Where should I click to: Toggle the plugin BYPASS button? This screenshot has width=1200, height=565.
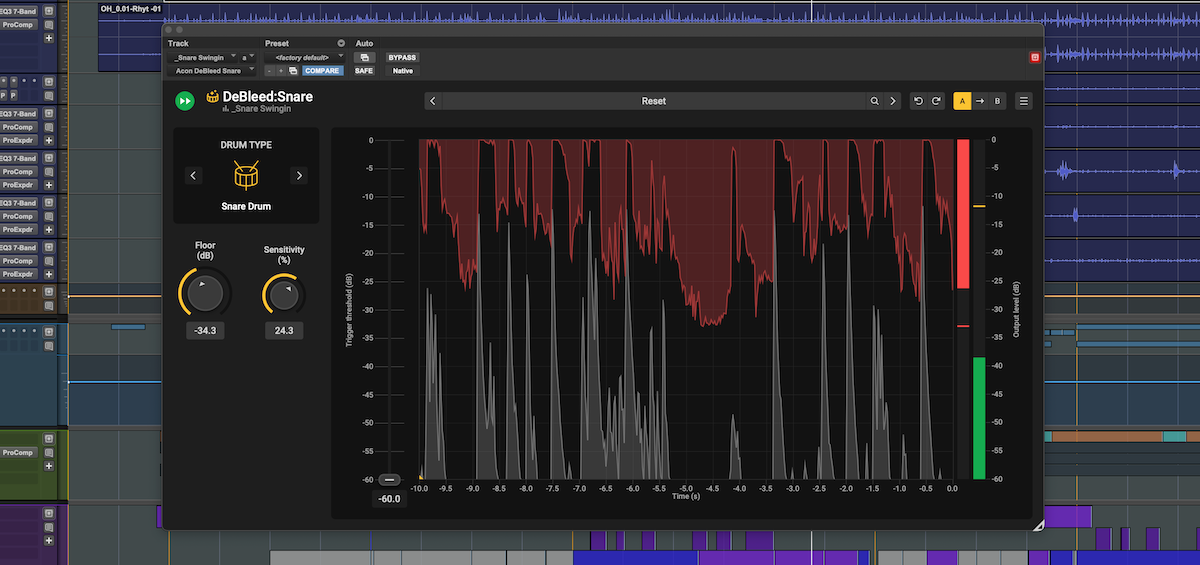click(x=402, y=58)
